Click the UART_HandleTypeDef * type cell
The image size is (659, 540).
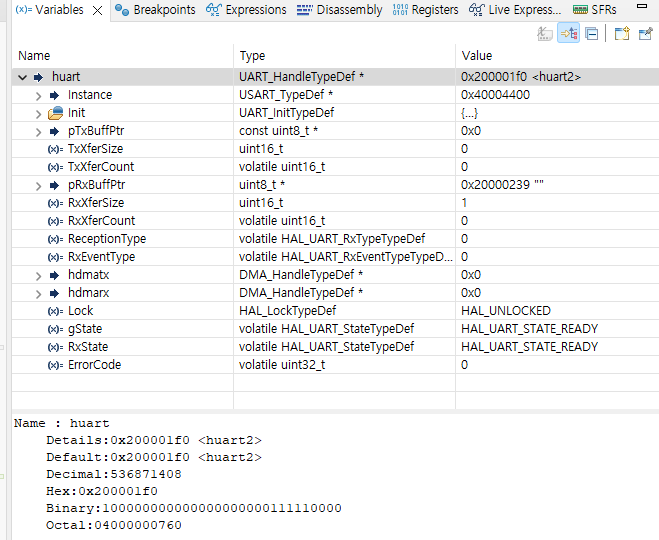(301, 77)
